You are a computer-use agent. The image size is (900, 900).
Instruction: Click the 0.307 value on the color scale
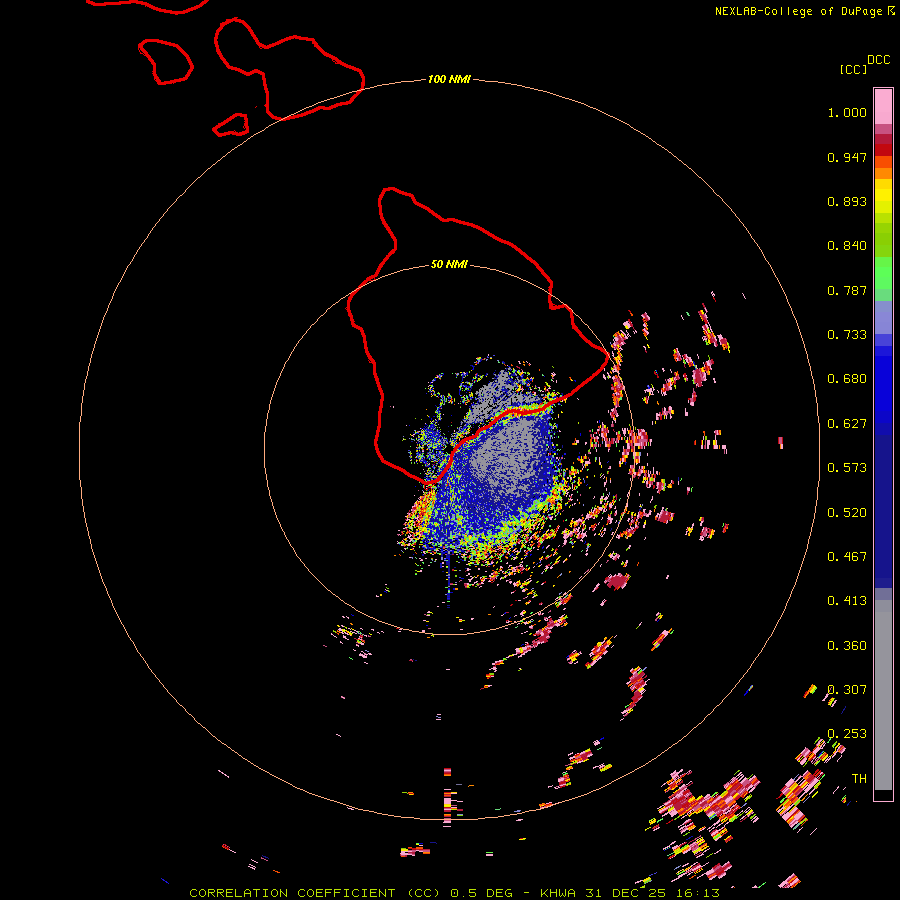[847, 690]
